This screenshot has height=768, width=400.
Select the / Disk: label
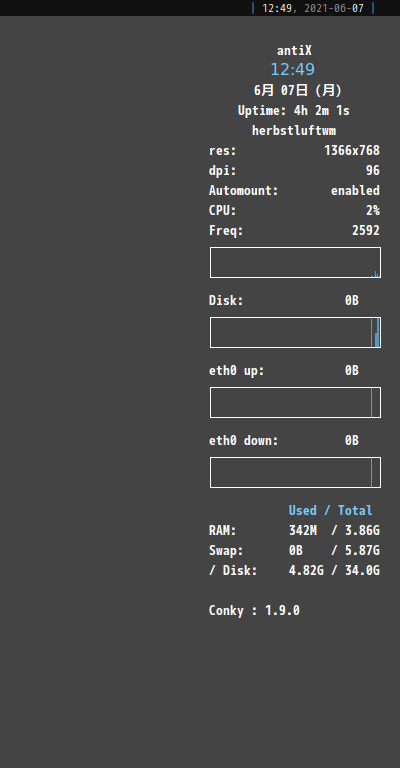[x=233, y=571]
